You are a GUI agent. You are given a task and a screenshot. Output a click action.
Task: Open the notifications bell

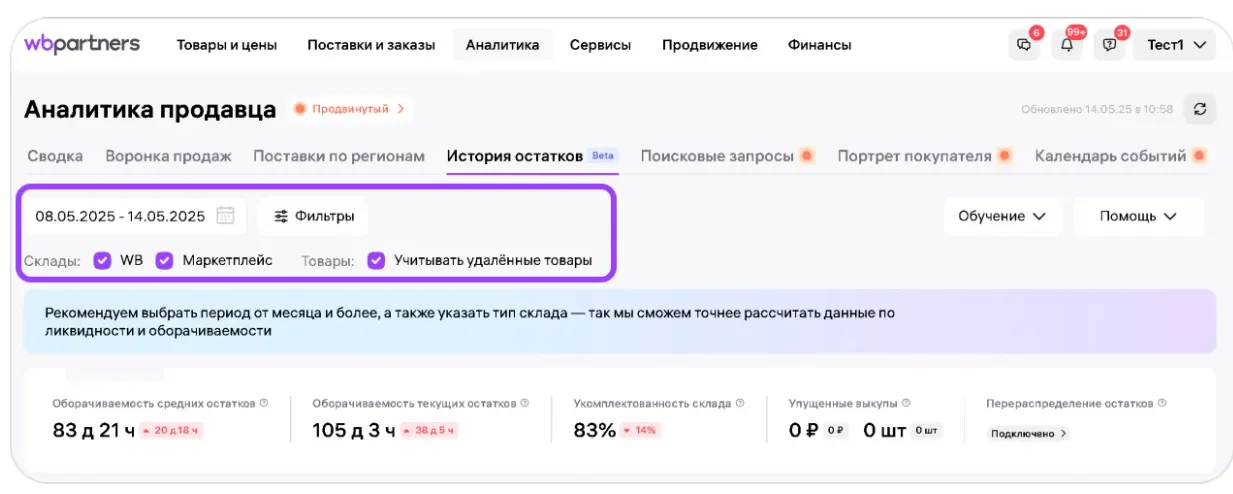[1066, 45]
